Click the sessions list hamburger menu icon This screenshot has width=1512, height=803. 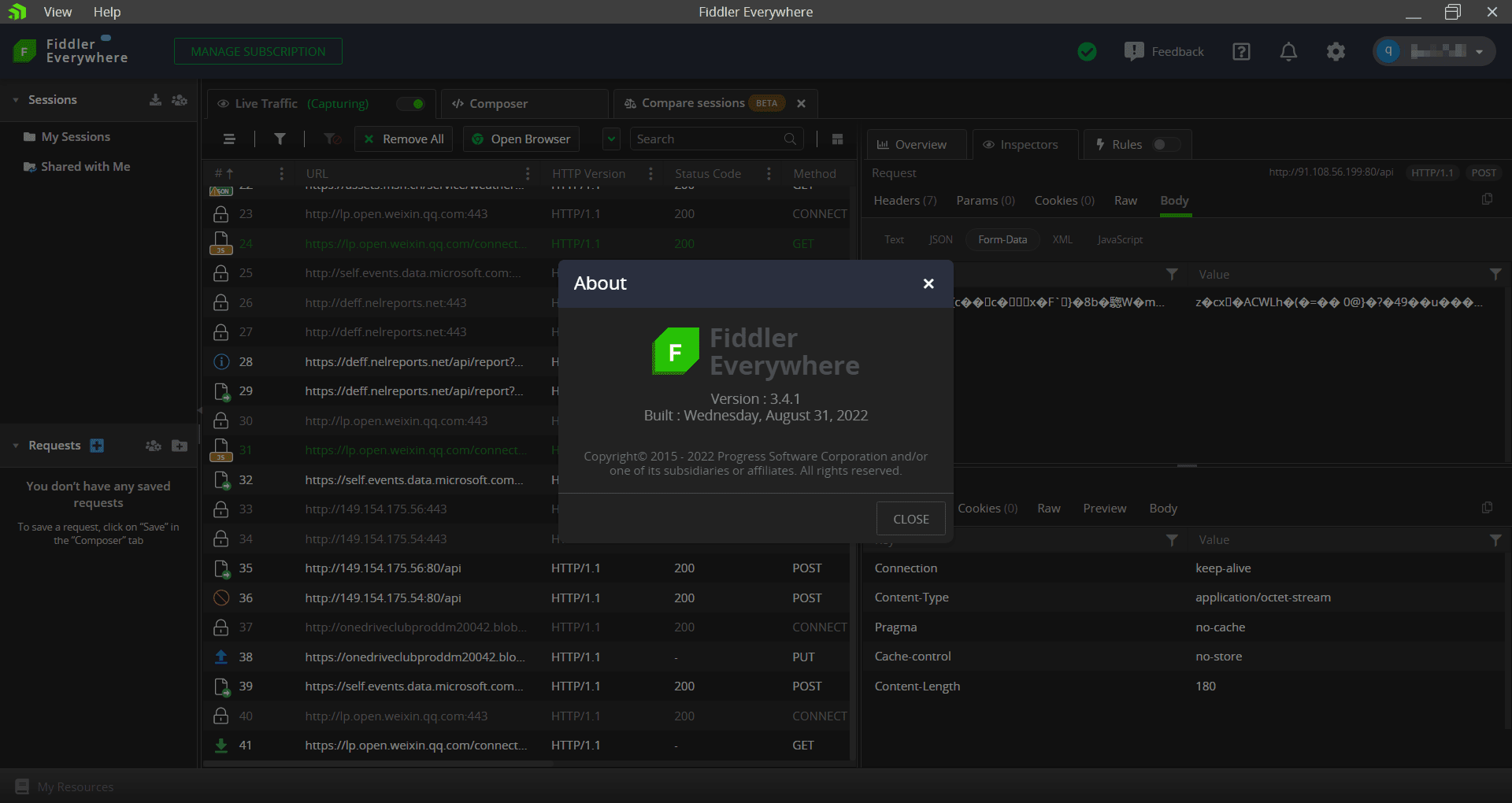(x=229, y=139)
